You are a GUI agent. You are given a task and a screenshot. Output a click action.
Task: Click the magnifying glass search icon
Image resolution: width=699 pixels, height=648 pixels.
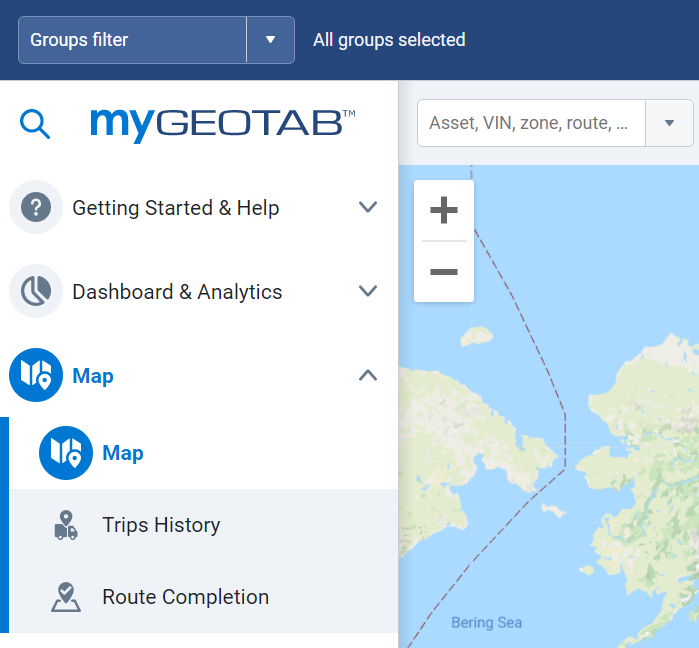point(35,124)
